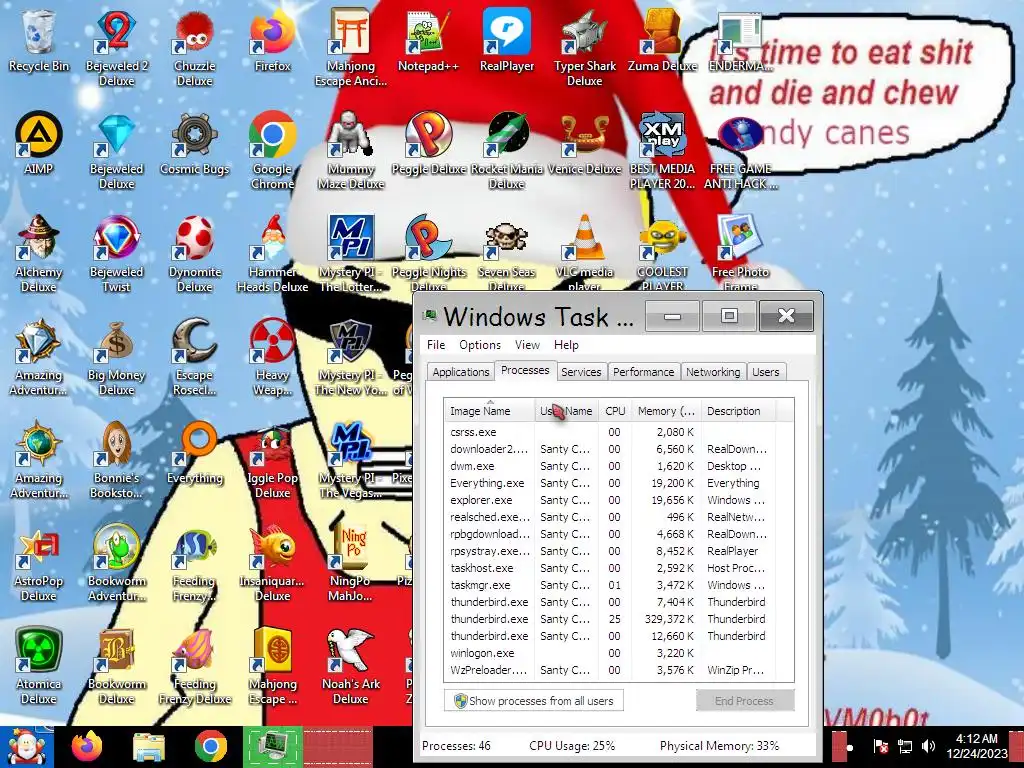The width and height of the screenshot is (1024, 768).
Task: Switch to the Services tab
Action: (x=581, y=372)
